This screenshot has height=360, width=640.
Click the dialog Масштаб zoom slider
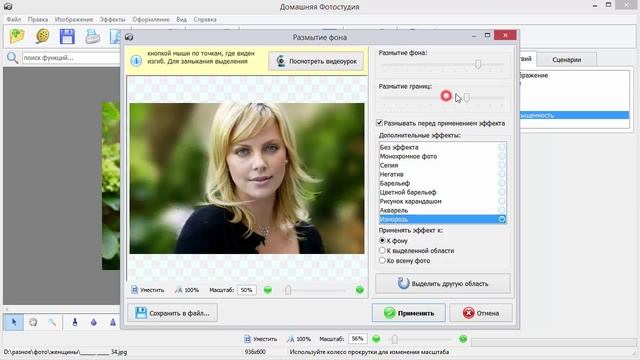pyautogui.click(x=288, y=290)
